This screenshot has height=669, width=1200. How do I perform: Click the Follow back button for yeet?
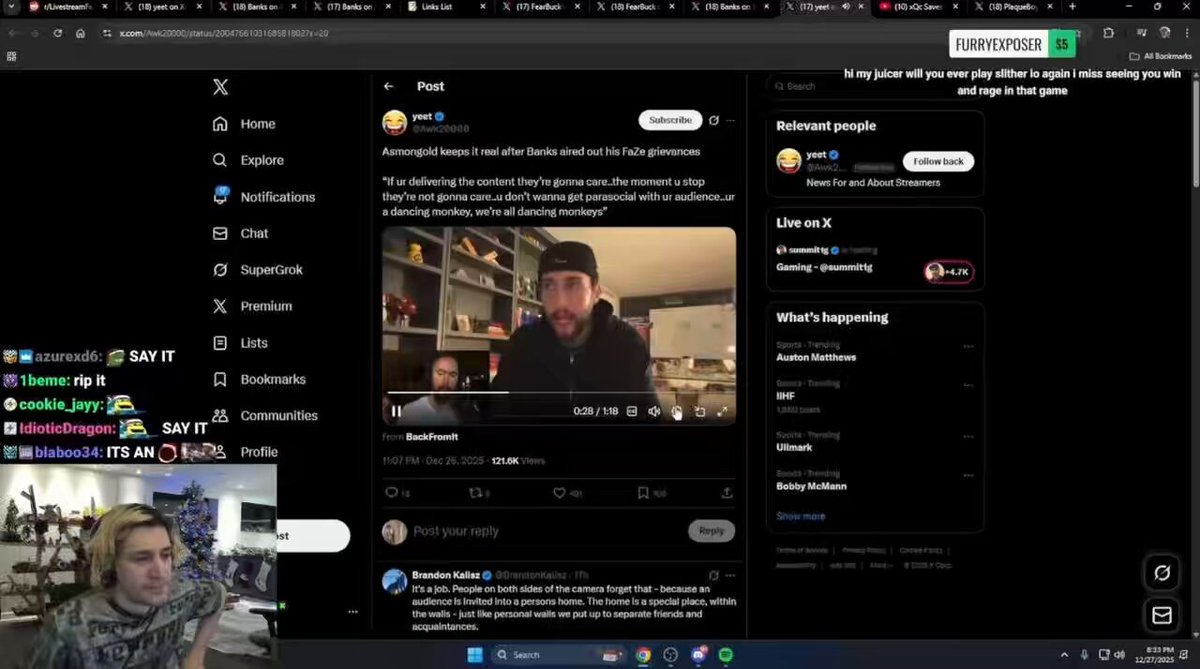938,161
